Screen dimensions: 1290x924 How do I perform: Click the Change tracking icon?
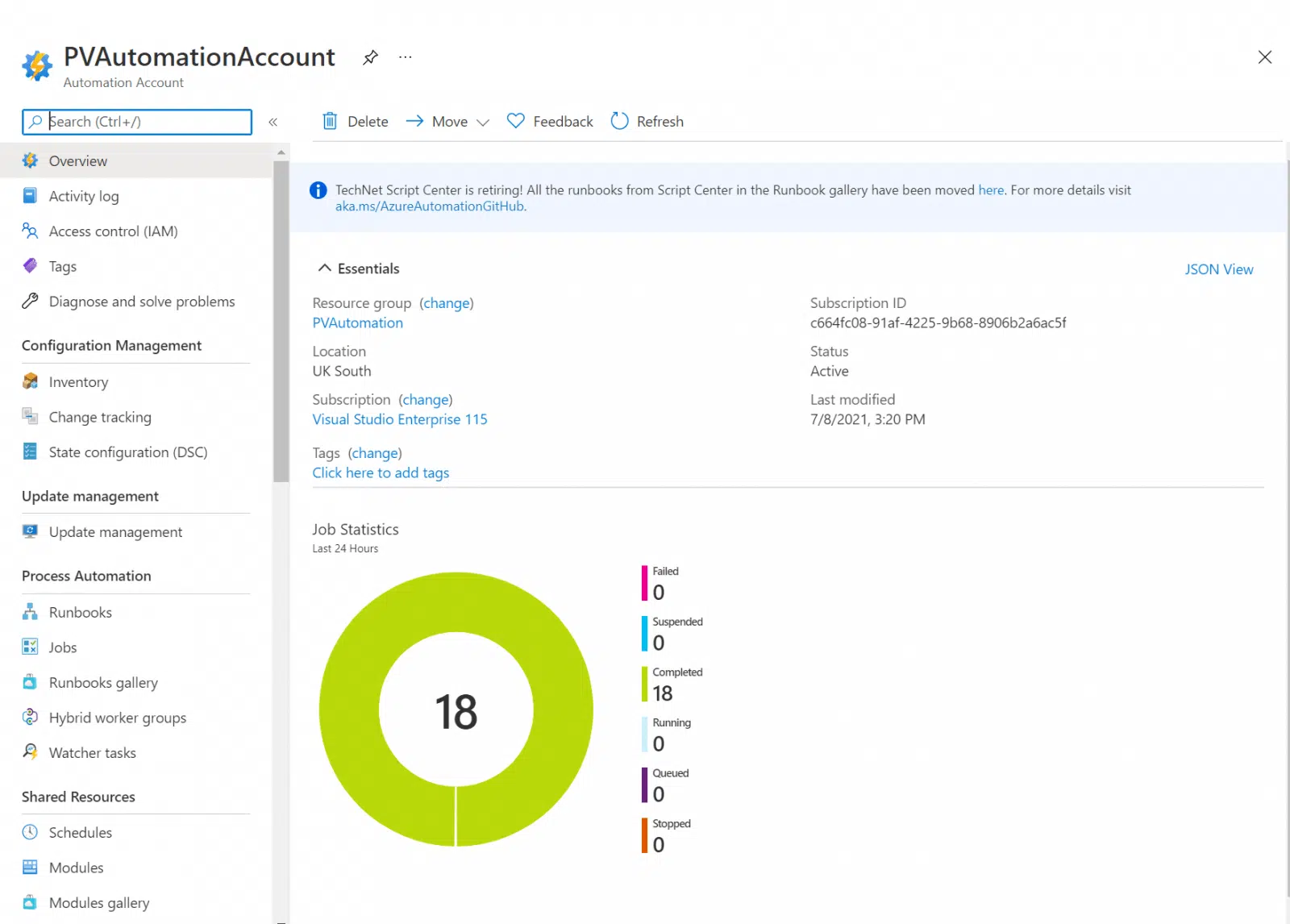point(30,417)
